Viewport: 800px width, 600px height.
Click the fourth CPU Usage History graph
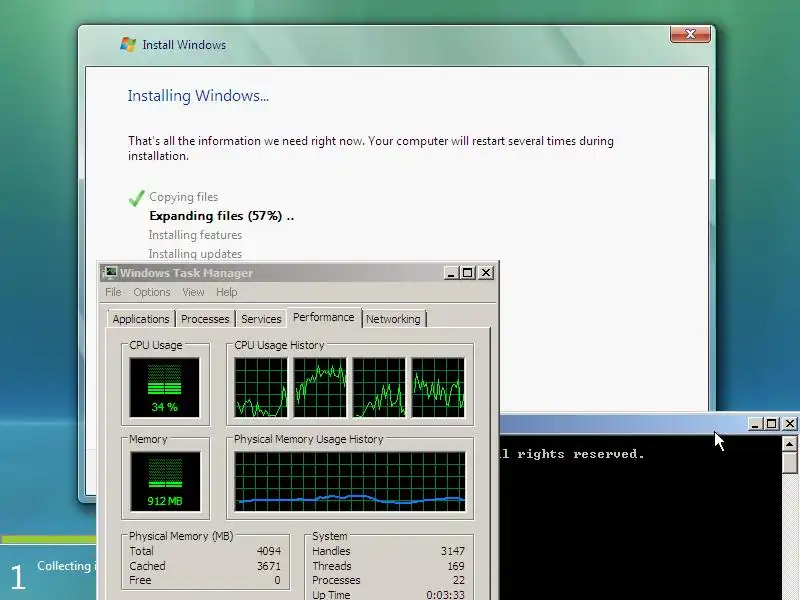438,388
